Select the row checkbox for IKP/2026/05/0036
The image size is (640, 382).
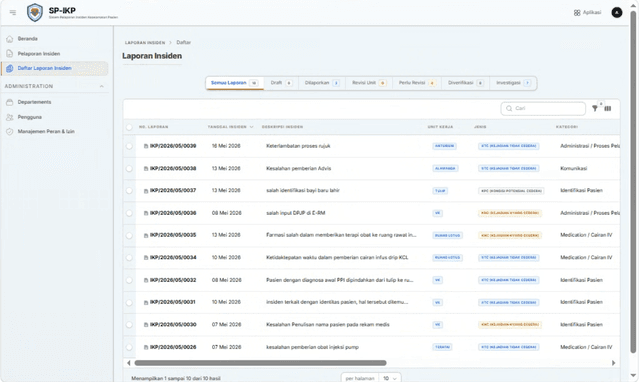(129, 213)
